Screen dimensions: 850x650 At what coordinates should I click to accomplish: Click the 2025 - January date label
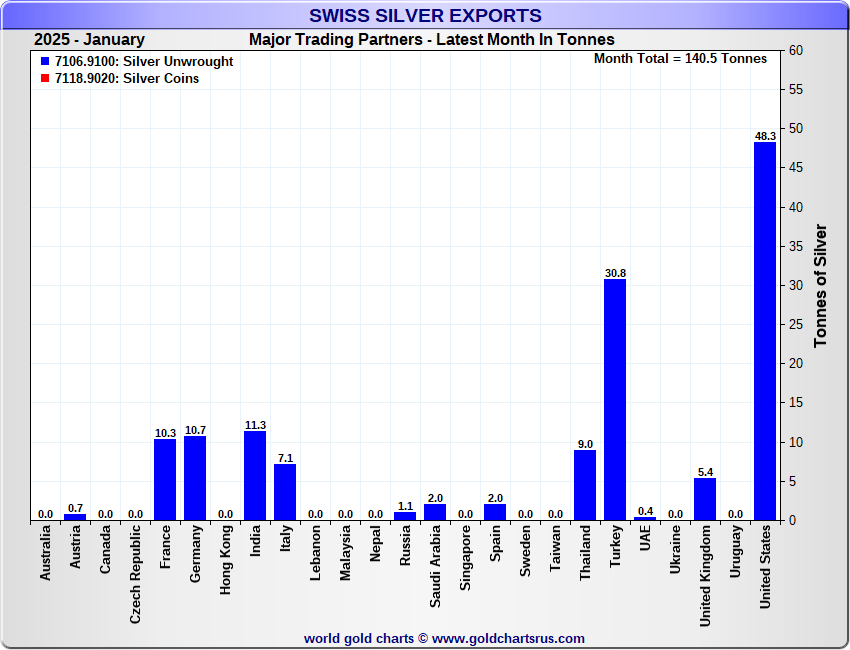click(x=89, y=40)
